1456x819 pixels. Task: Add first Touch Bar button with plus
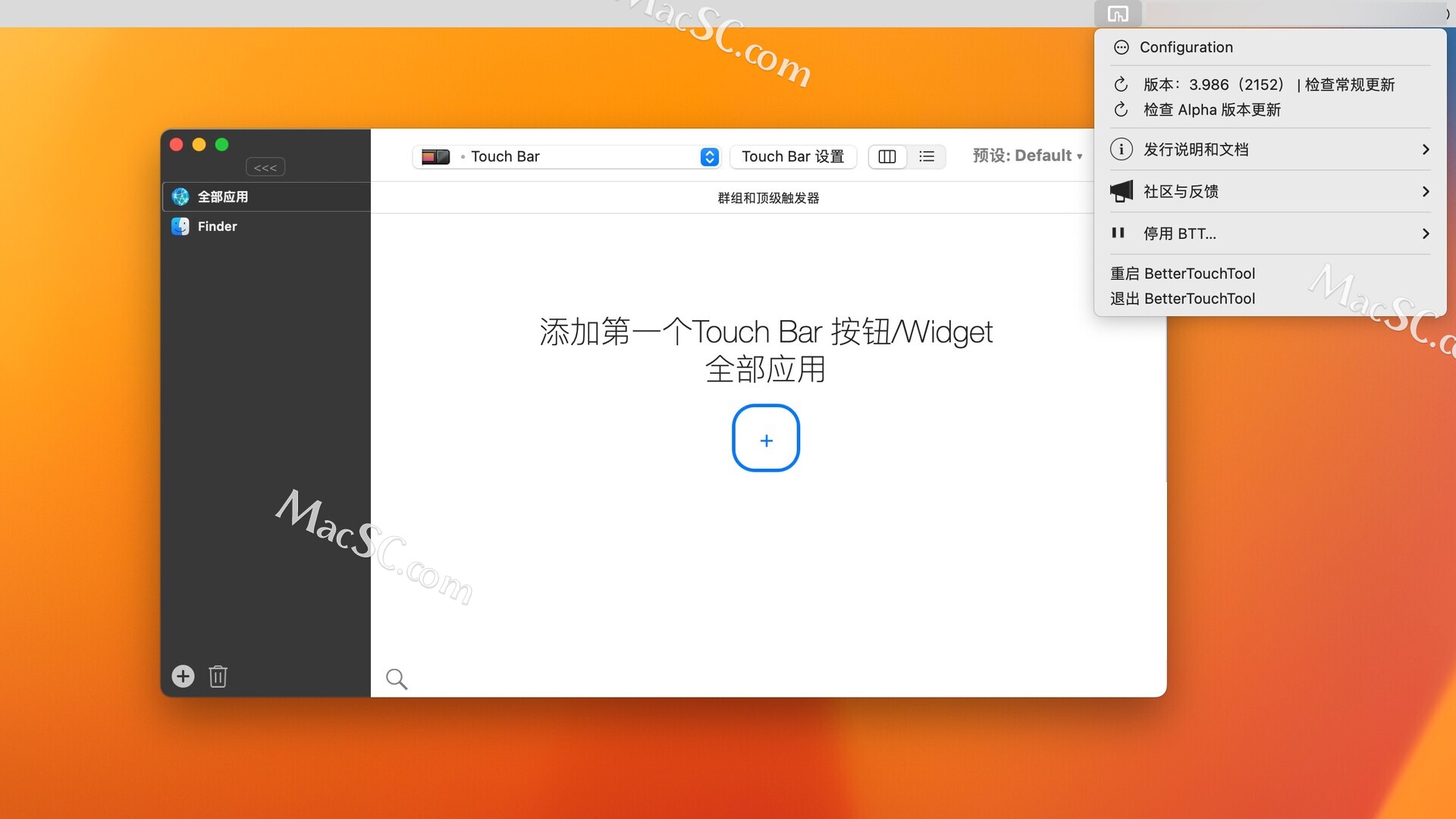766,438
